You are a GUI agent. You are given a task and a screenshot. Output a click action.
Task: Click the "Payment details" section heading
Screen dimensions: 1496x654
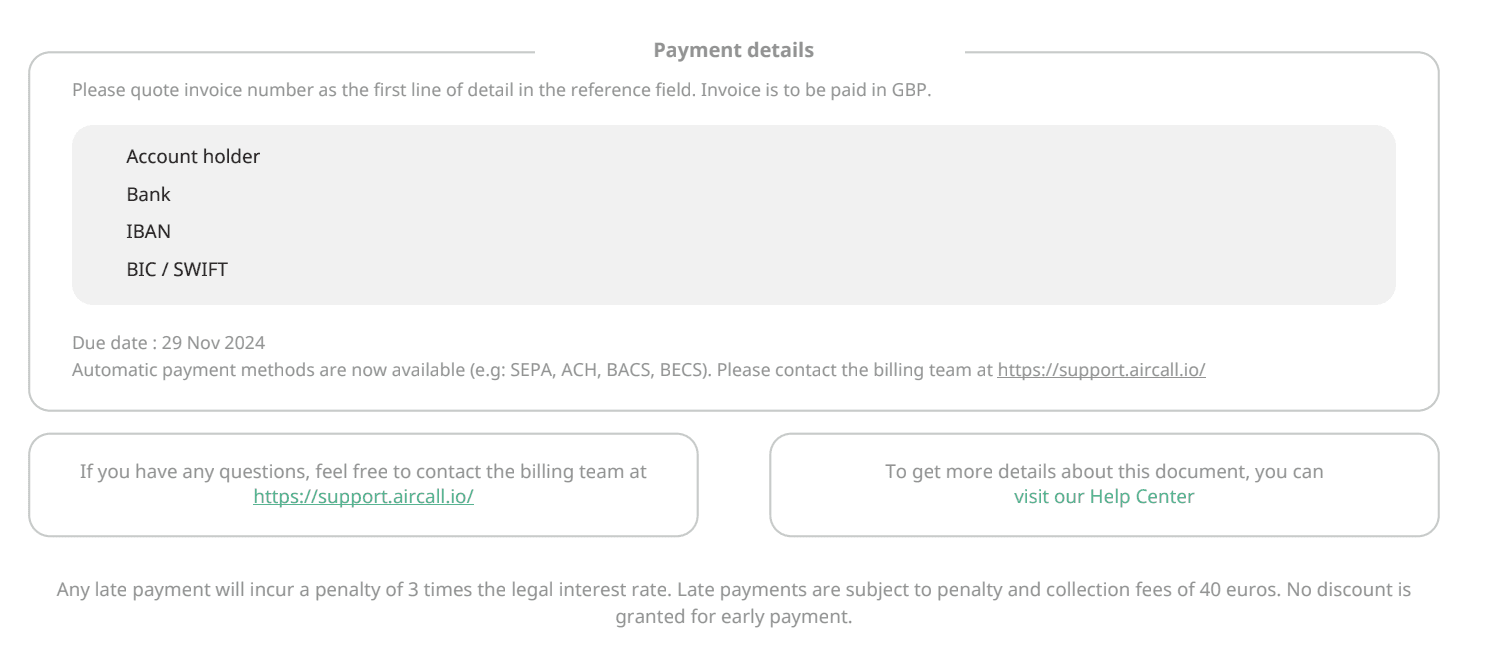tap(733, 50)
